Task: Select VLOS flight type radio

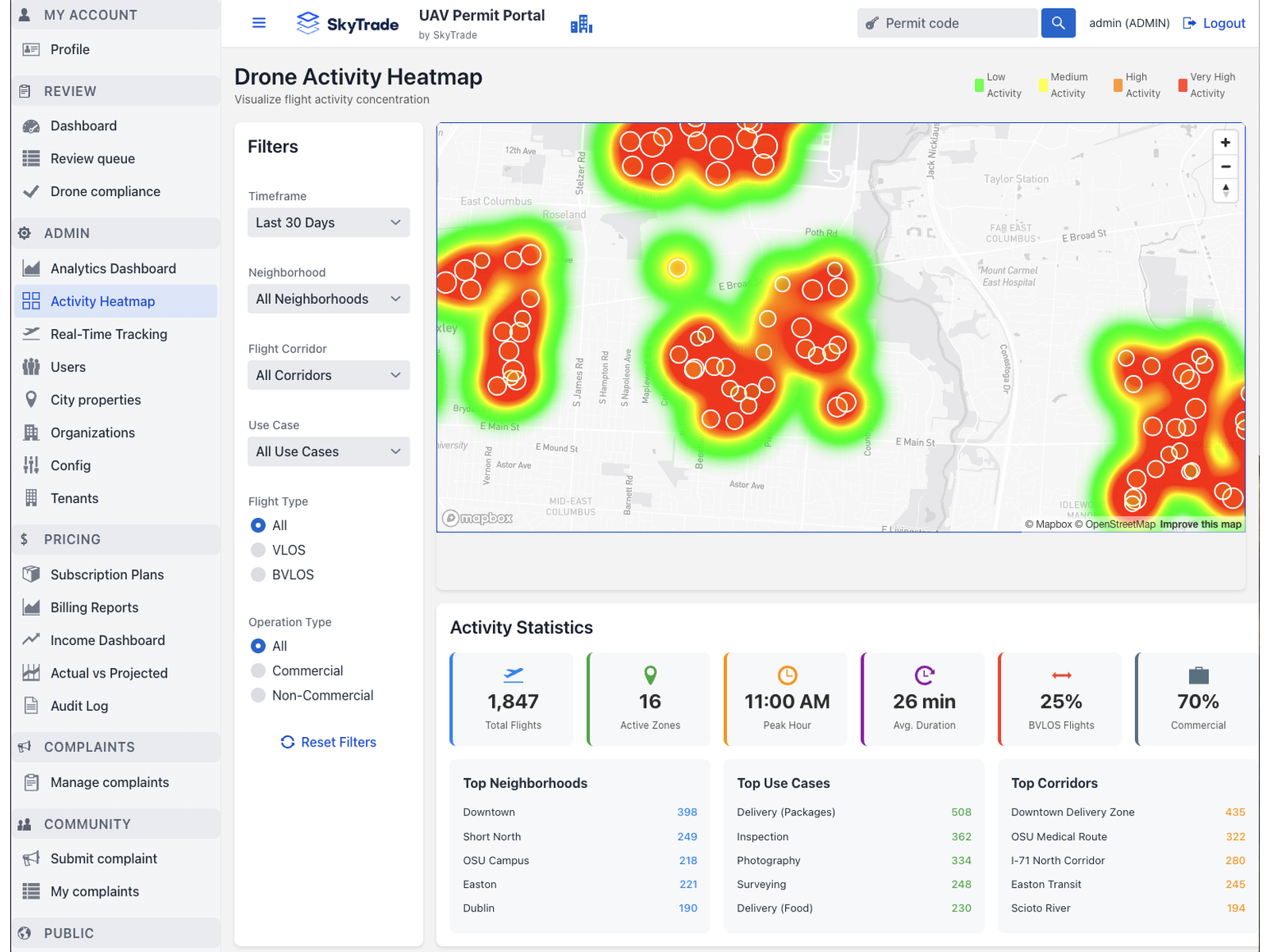Action: pos(258,550)
